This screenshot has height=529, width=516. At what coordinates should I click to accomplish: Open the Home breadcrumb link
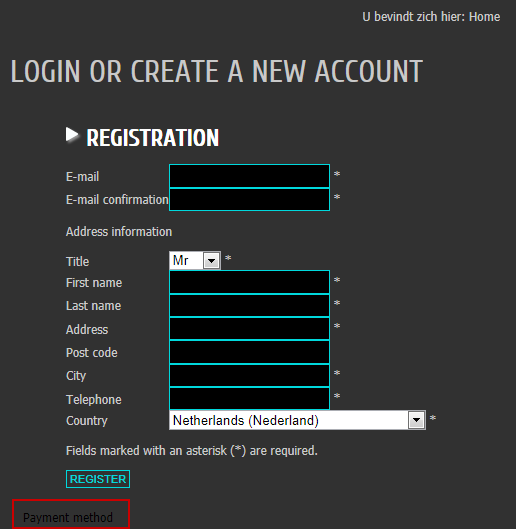[485, 17]
